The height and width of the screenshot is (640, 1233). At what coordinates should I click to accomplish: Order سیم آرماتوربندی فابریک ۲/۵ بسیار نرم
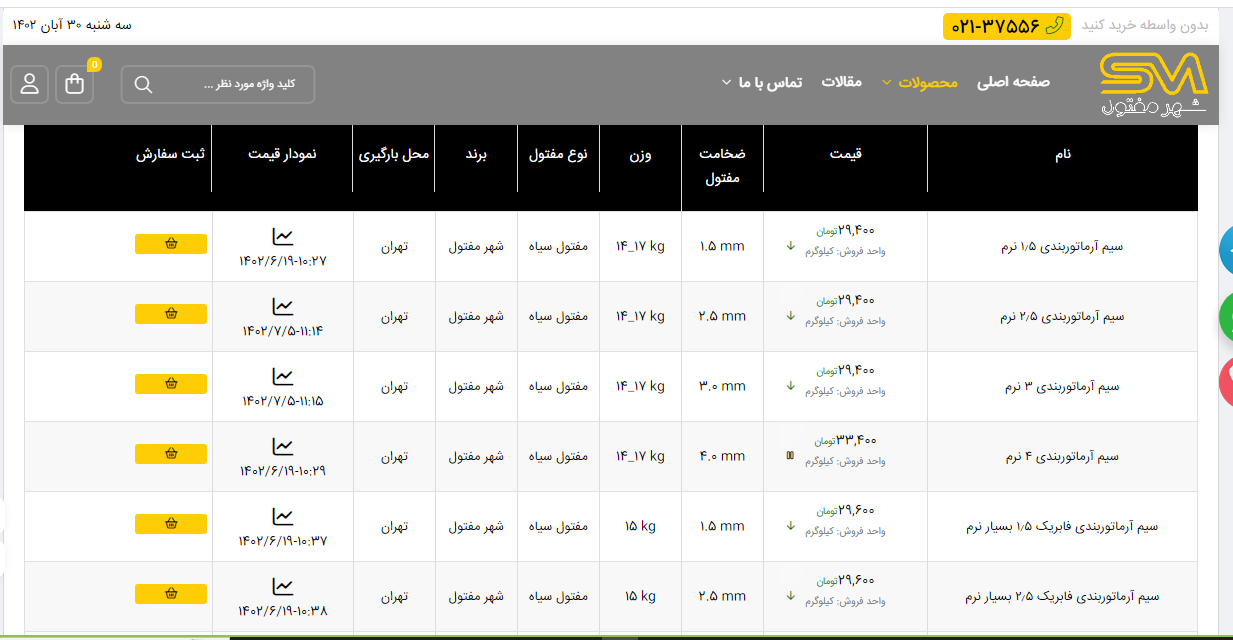click(x=171, y=594)
